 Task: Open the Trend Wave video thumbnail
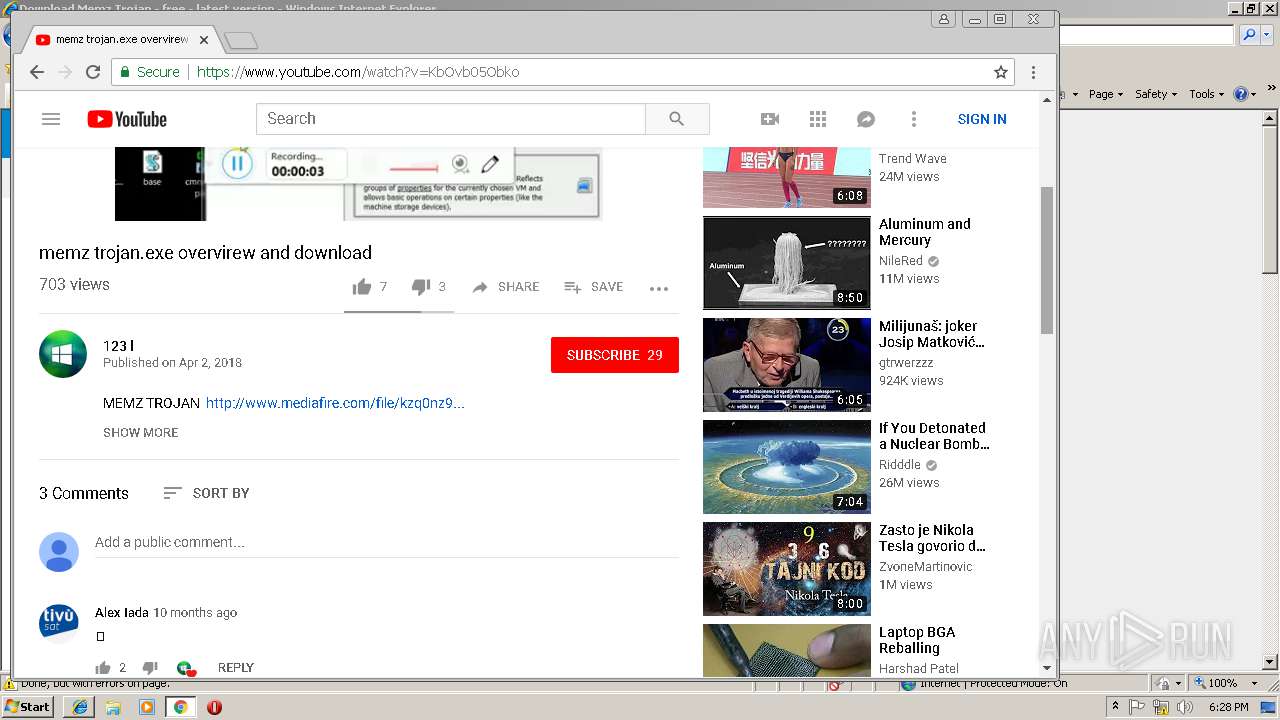coord(787,177)
